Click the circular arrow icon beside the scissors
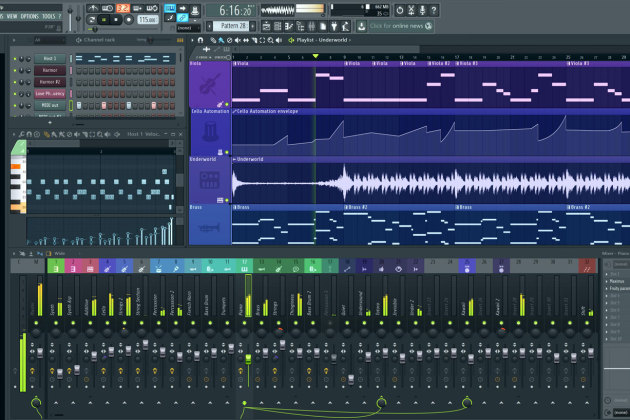This screenshot has height=420, width=630. point(399,10)
